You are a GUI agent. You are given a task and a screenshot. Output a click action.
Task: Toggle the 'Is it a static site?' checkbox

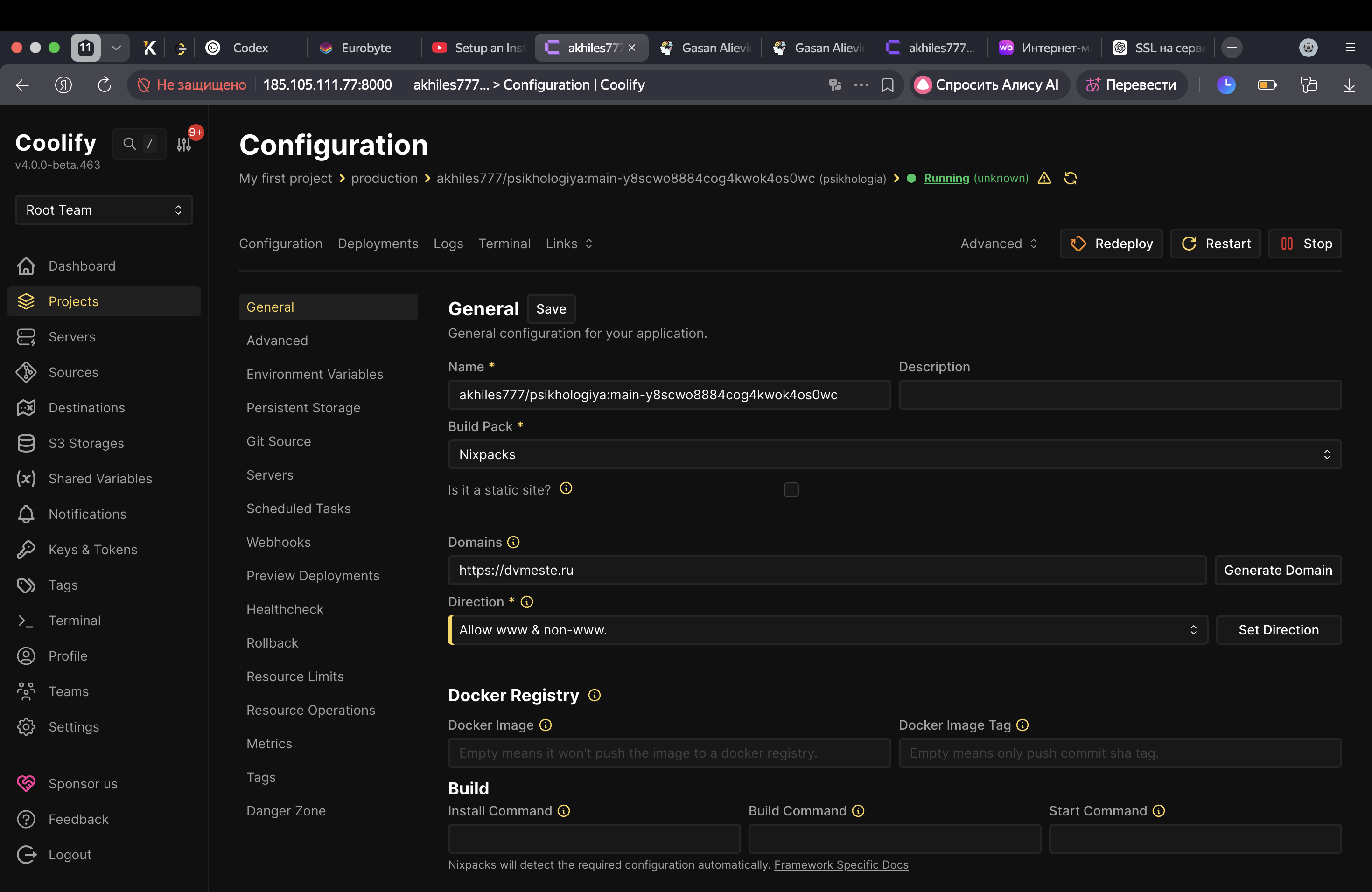[791, 490]
